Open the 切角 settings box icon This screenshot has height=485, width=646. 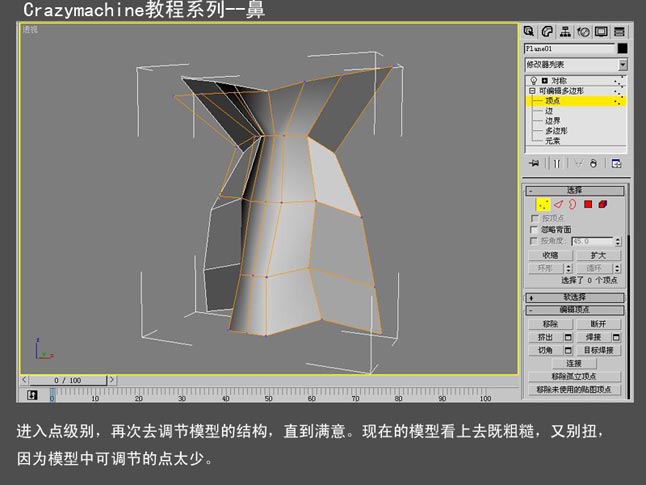click(568, 351)
